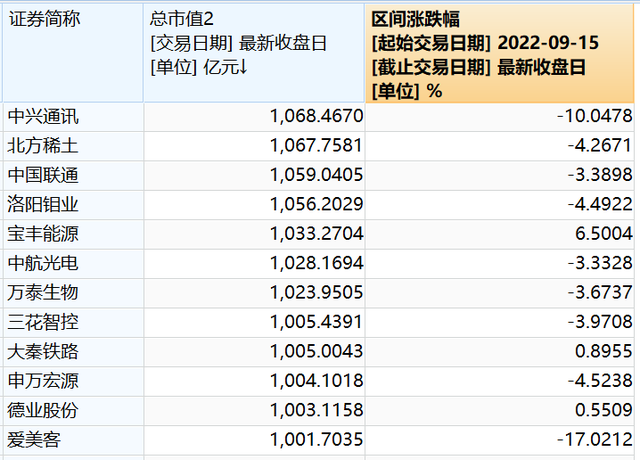Sort by the 总市值2 column header
Image resolution: width=640 pixels, height=460 pixels.
254,53
